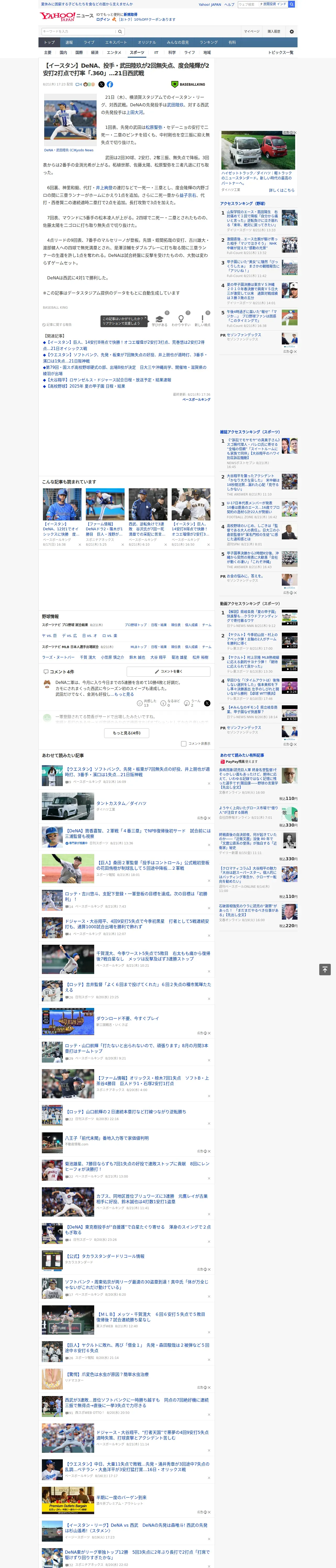Screen dimensions: 336x1568
Task: Select the エンタメ category
Action: pyautogui.click(x=114, y=52)
